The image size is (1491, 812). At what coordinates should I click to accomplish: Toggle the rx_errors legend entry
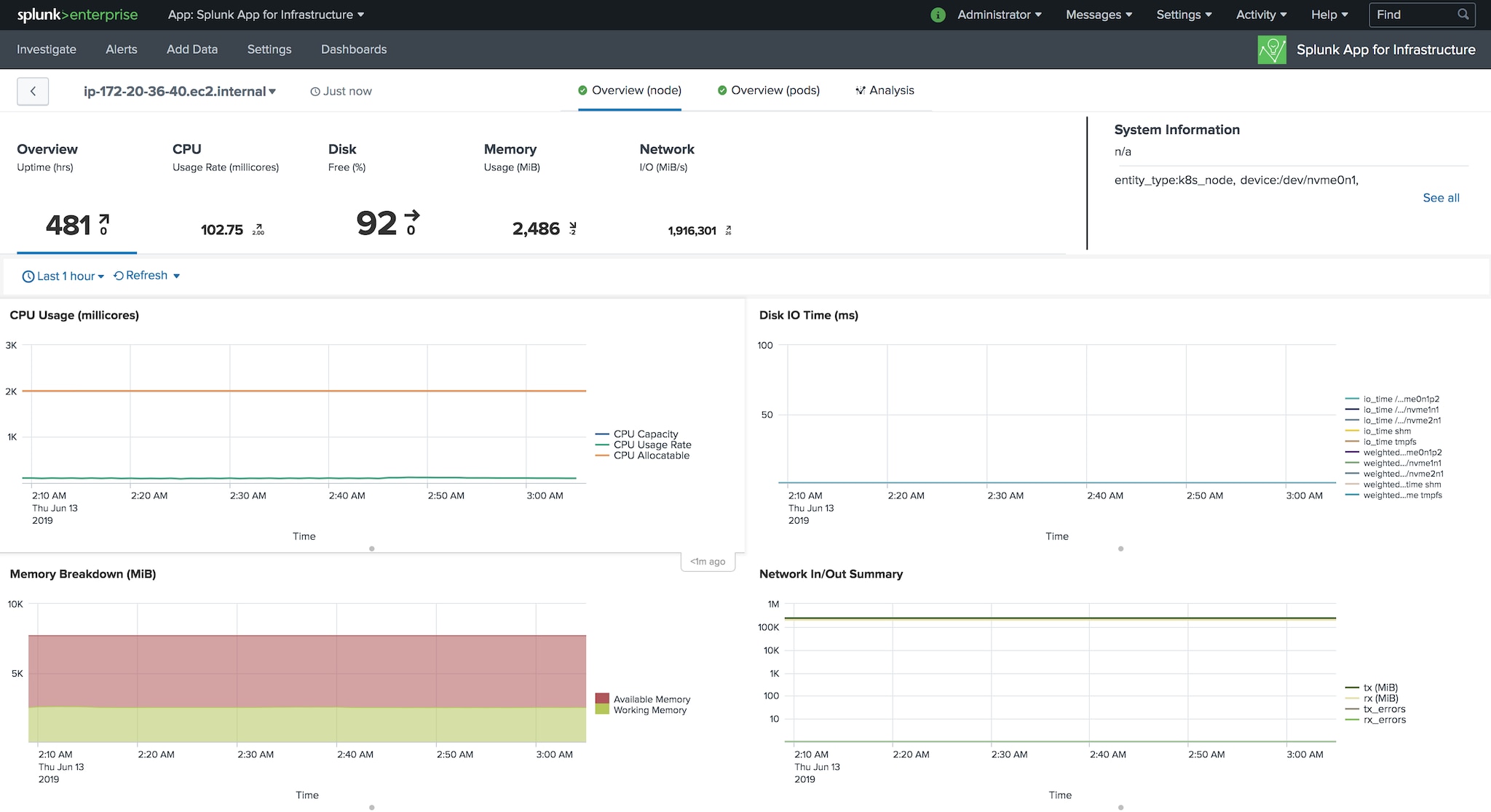[x=1375, y=720]
